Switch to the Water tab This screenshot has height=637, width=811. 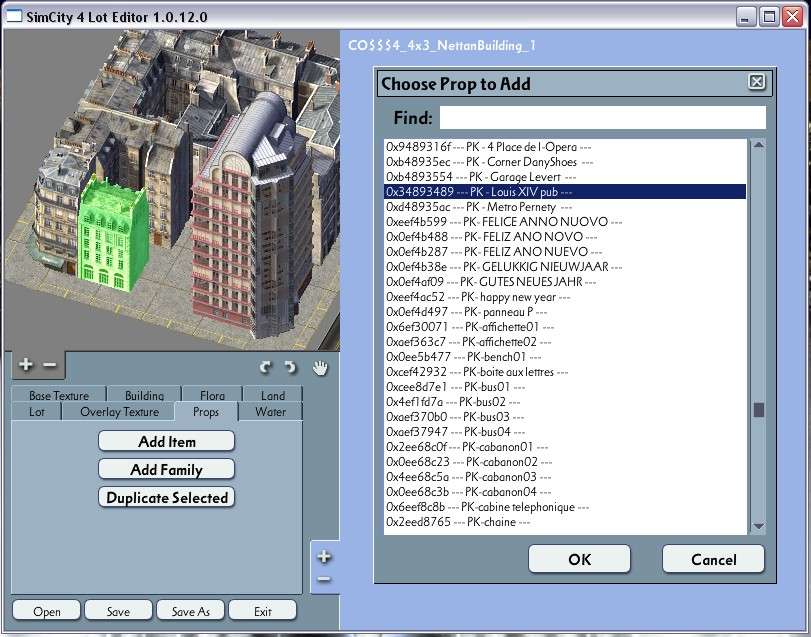click(271, 412)
